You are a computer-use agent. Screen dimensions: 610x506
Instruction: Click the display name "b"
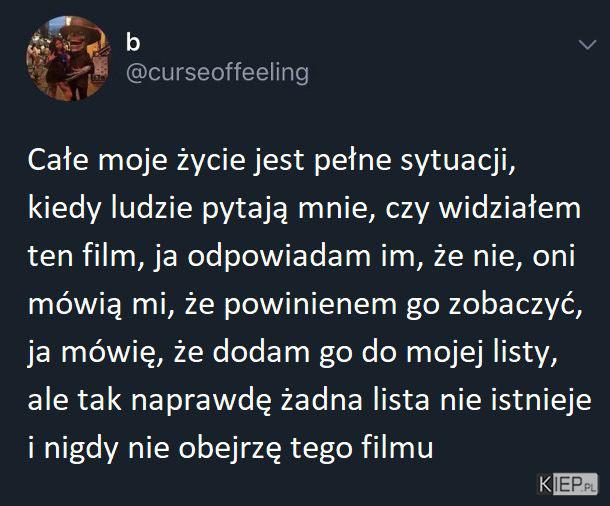tap(133, 42)
